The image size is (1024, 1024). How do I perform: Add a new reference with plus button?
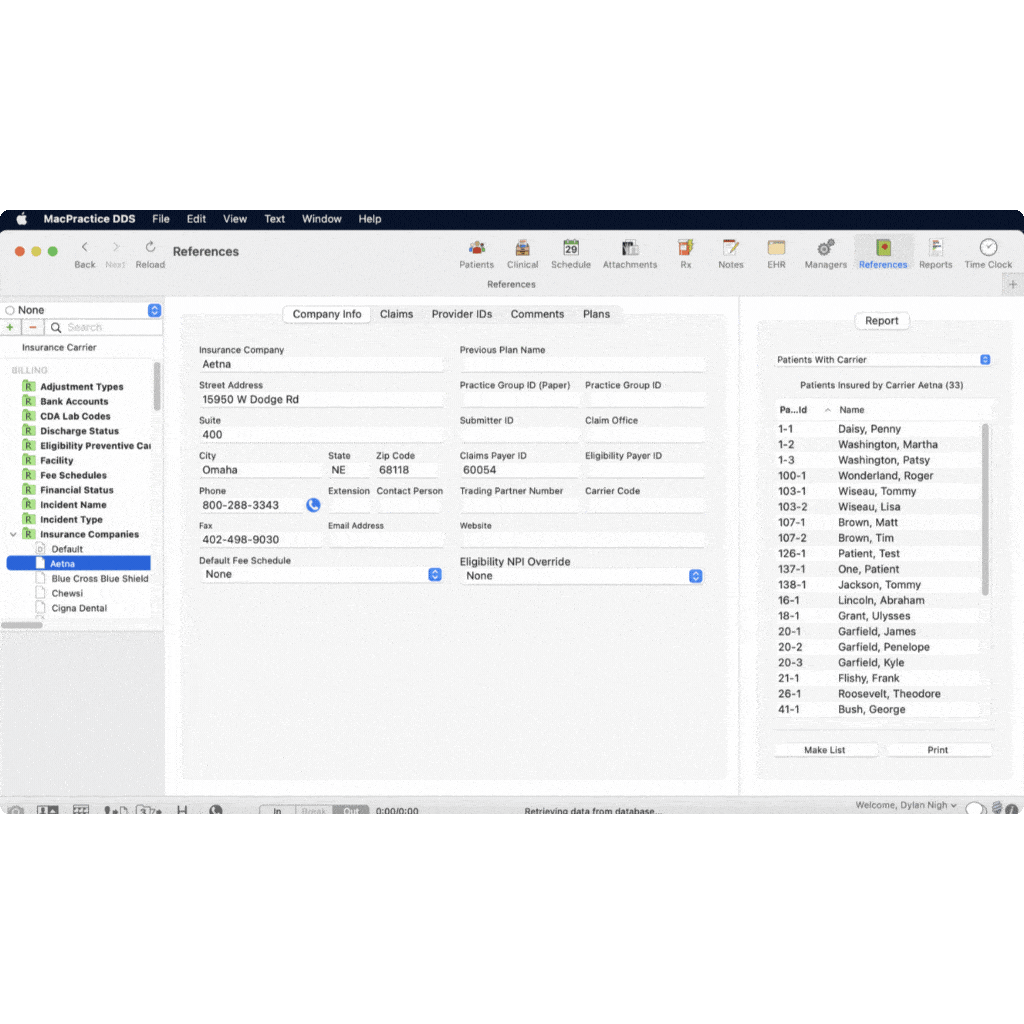click(10, 327)
